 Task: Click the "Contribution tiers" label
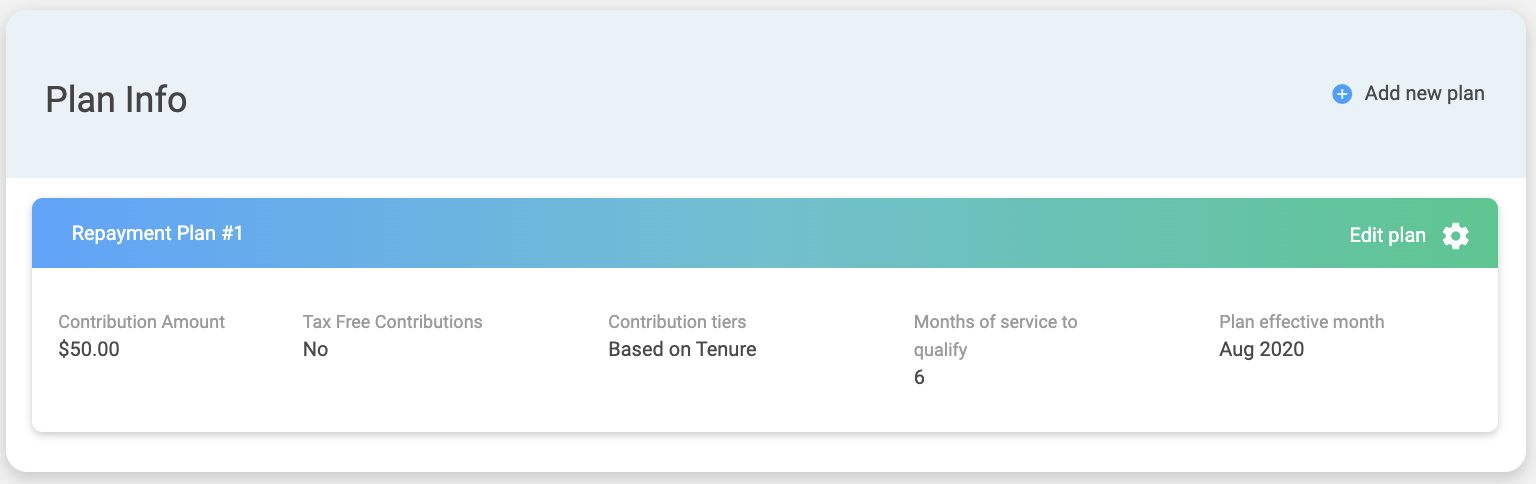click(x=677, y=322)
